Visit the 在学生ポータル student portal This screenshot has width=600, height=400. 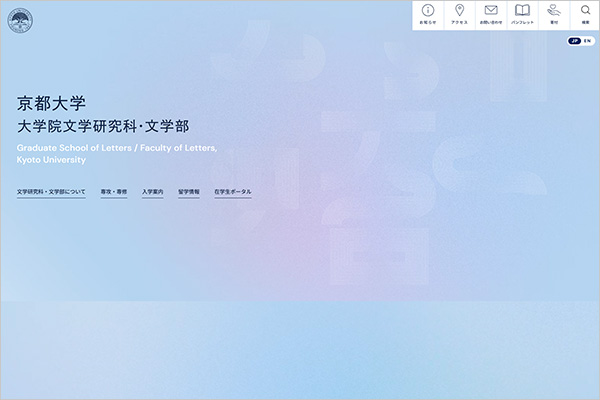point(233,190)
